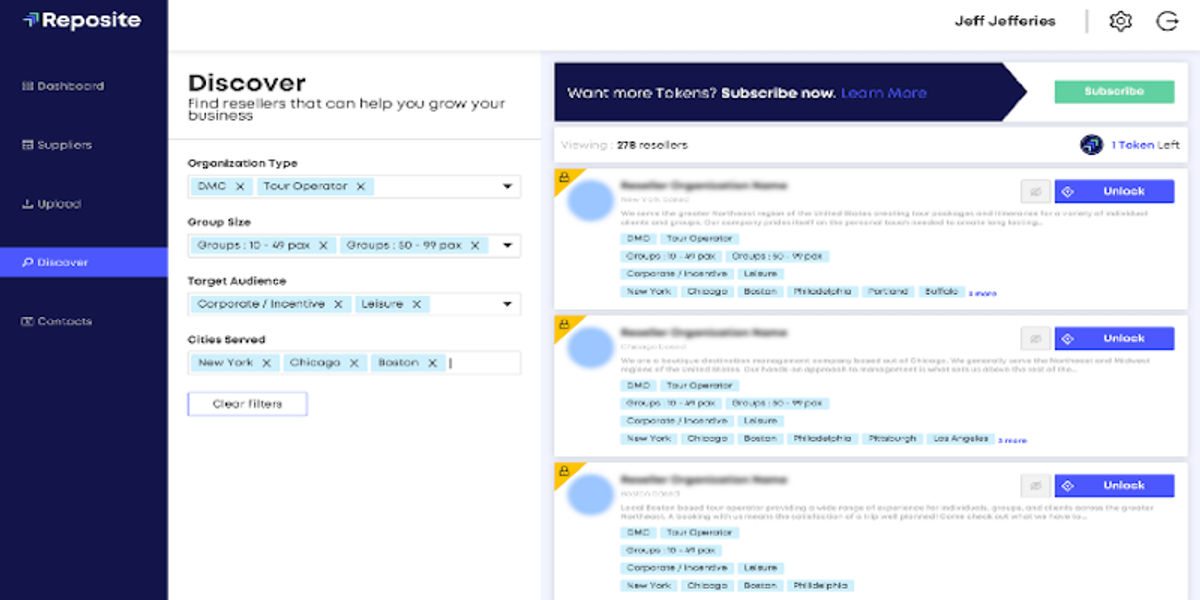Screen dimensions: 1200x600
Task: Click the Reposite logo icon
Action: click(x=31, y=19)
